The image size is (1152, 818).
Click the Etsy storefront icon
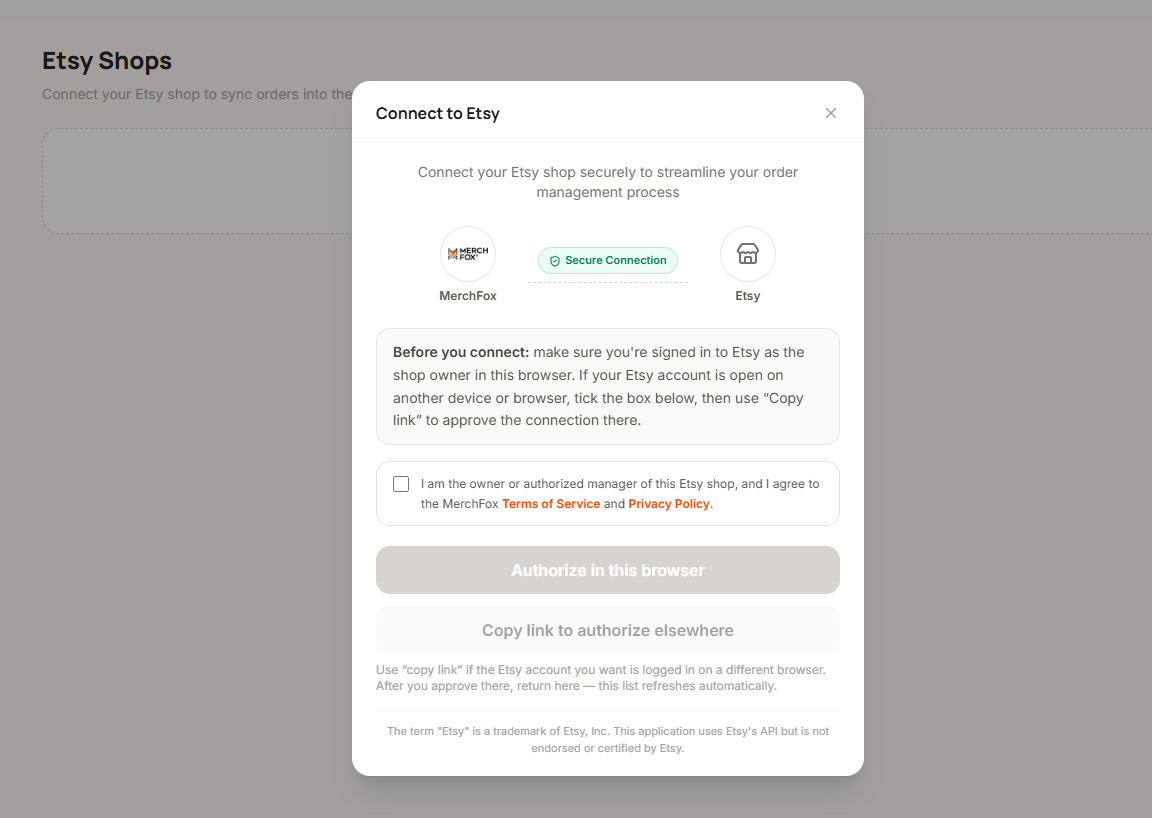747,254
